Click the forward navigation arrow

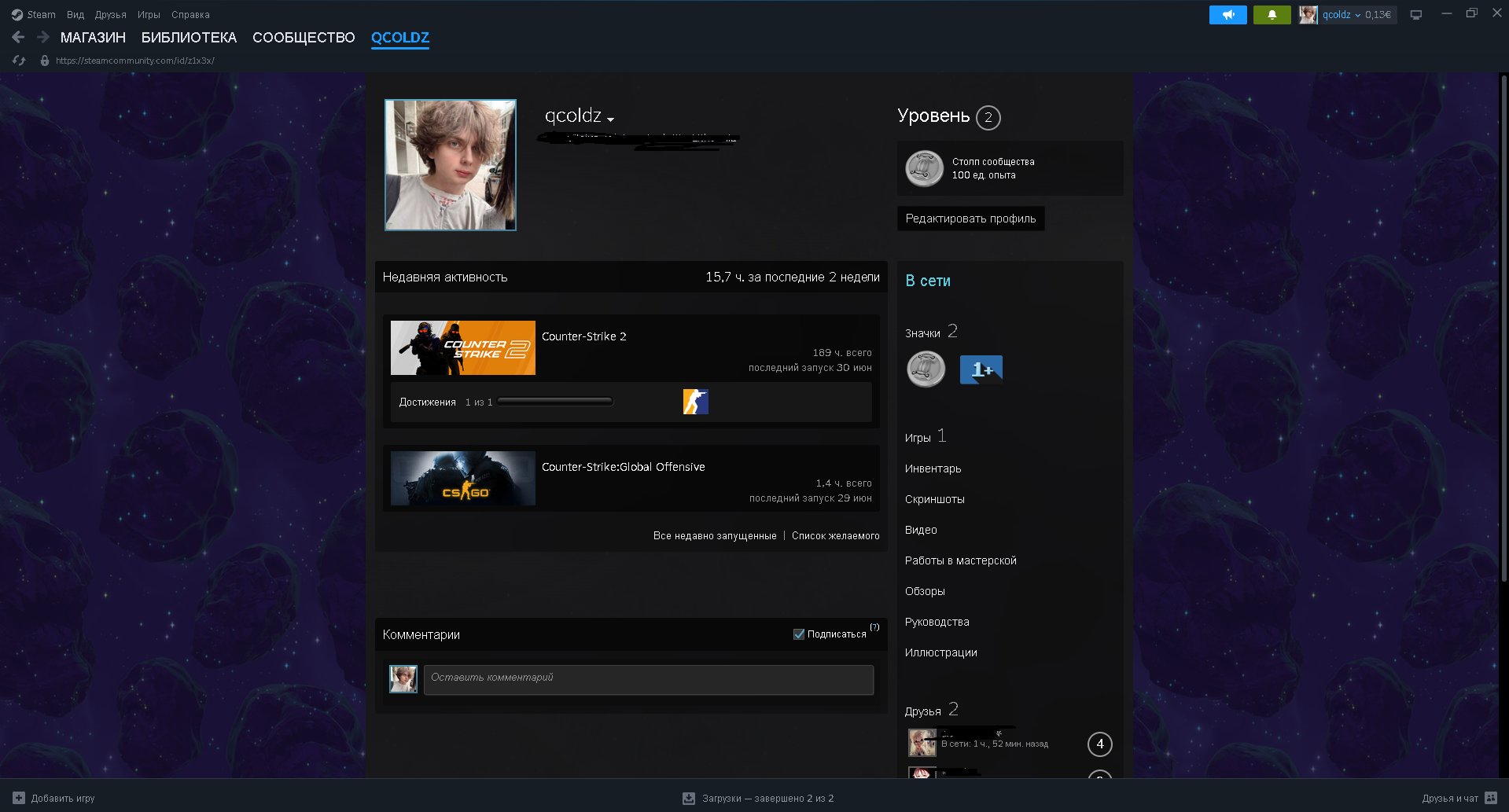click(43, 37)
